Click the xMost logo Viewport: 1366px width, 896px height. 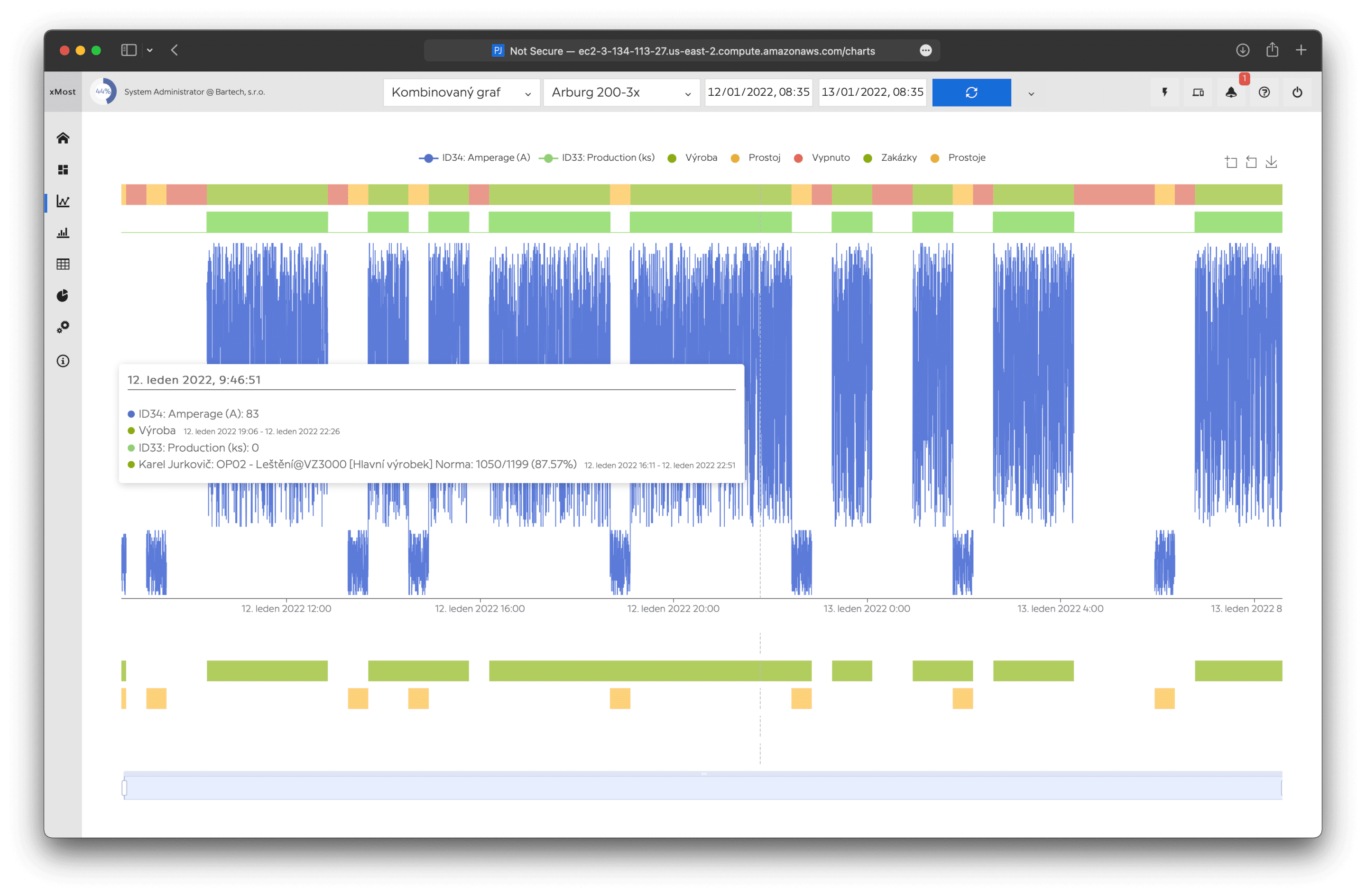63,92
